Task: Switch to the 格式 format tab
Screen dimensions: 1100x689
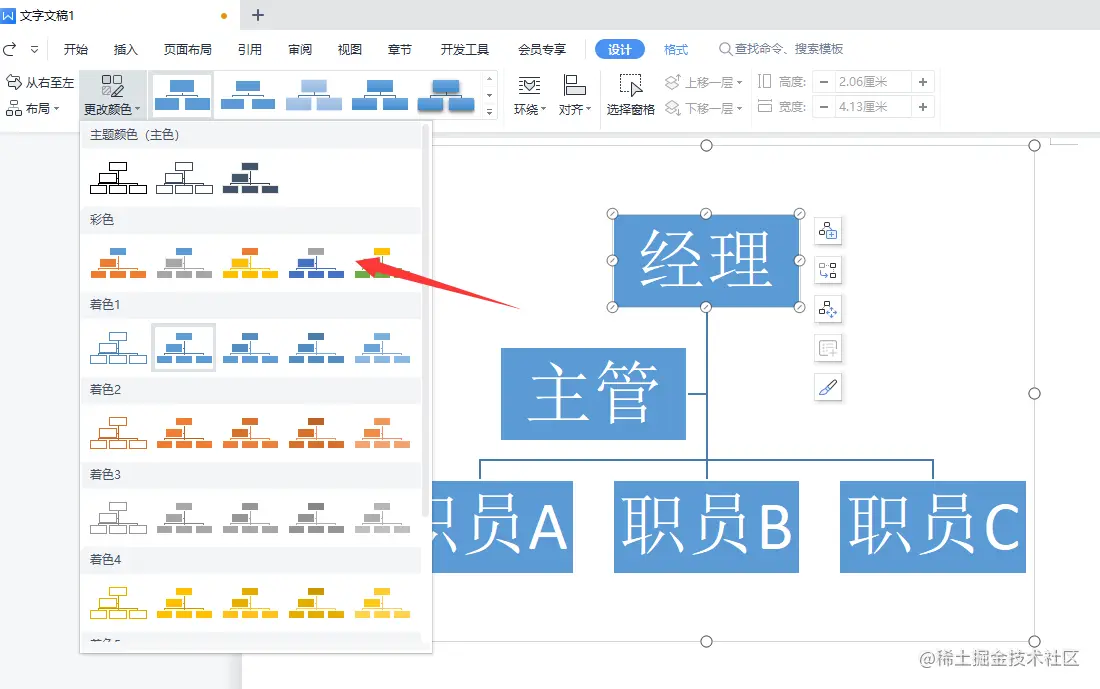Action: (676, 49)
